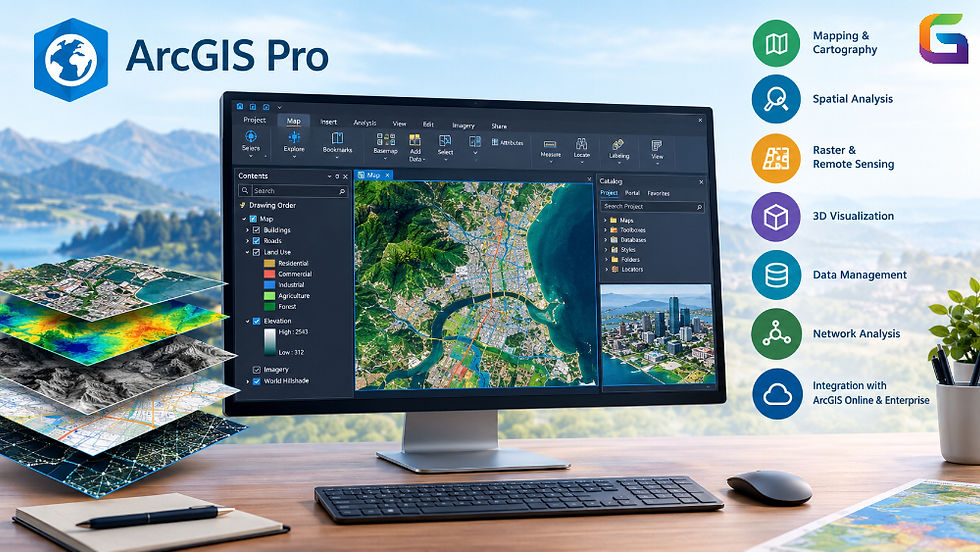This screenshot has height=552, width=980.
Task: Switch to the Insert ribbon tab
Action: pos(329,122)
